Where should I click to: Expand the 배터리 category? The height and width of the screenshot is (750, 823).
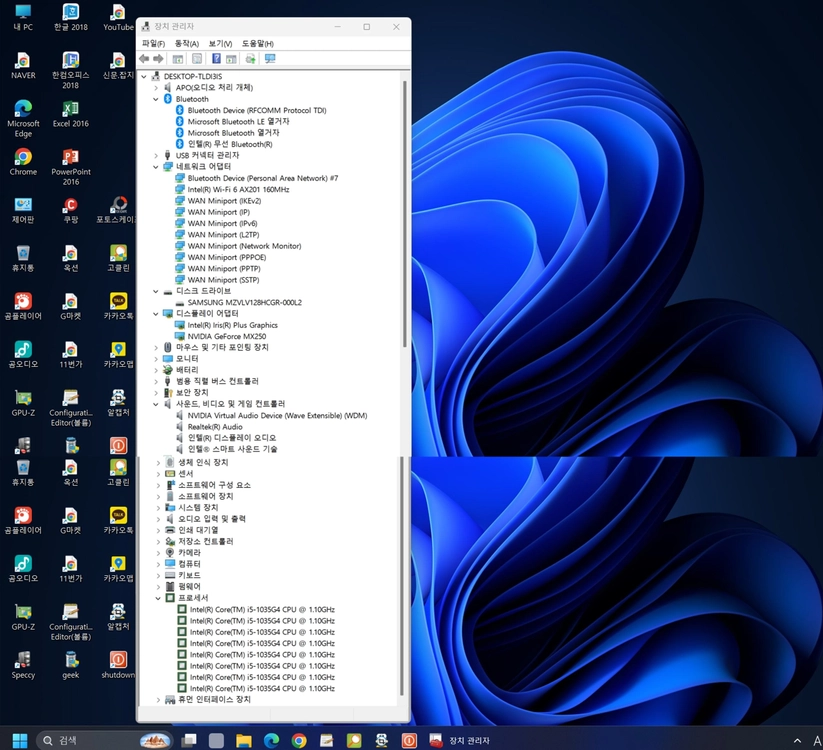coord(156,370)
